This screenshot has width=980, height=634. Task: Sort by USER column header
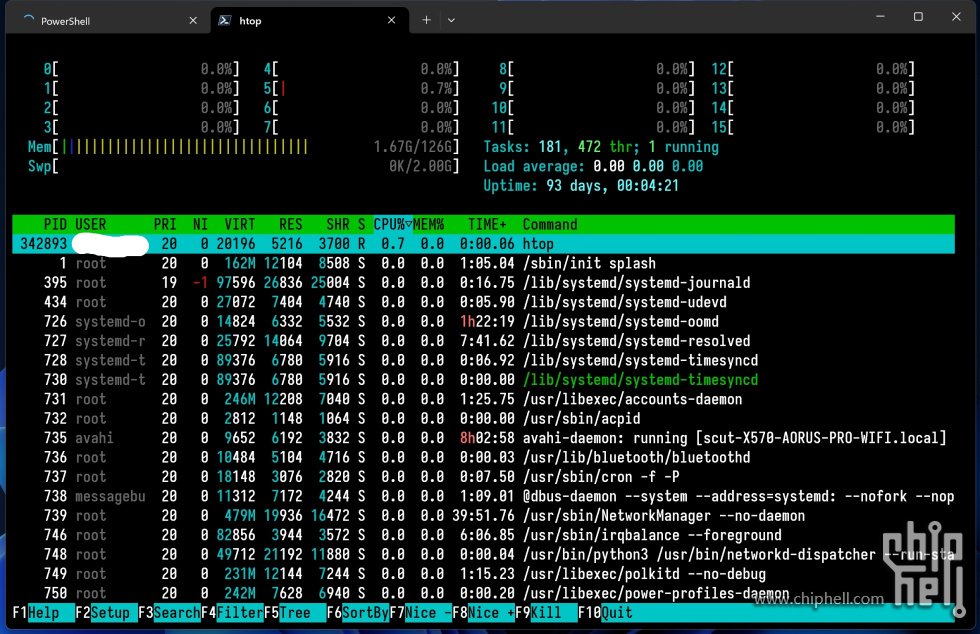(91, 224)
